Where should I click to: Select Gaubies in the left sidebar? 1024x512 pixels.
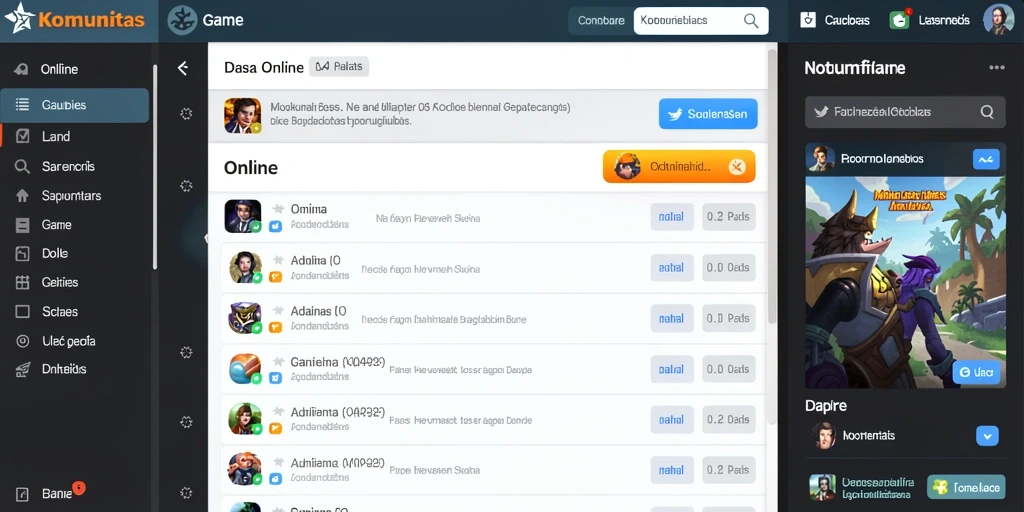[x=74, y=105]
